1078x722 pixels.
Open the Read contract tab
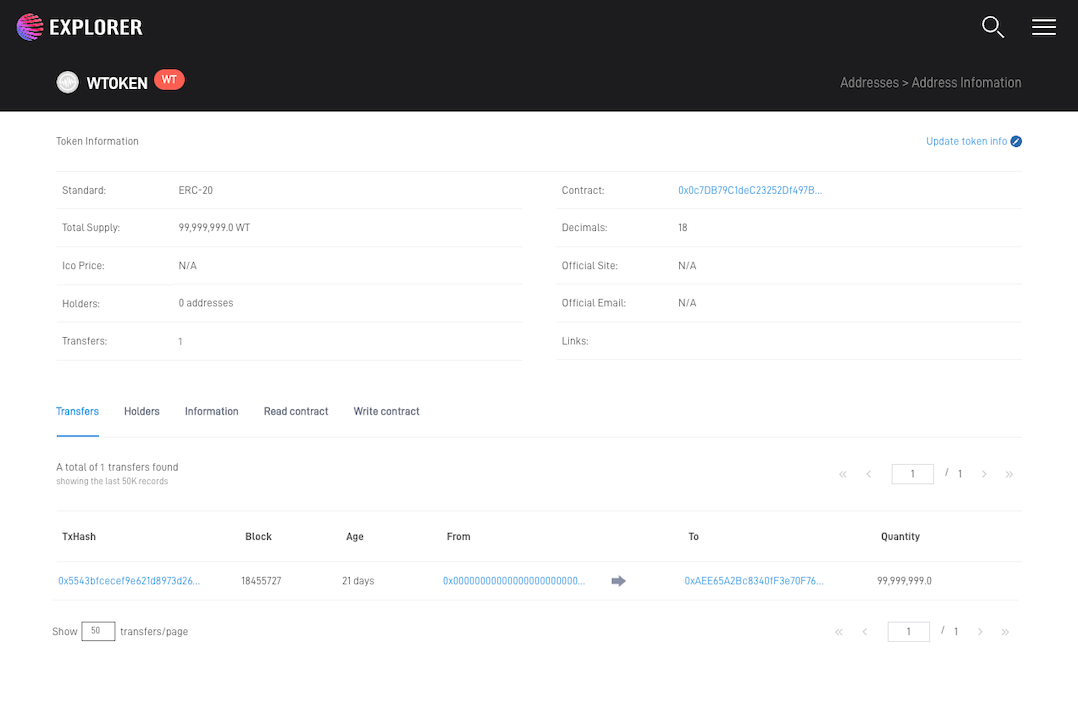(296, 412)
